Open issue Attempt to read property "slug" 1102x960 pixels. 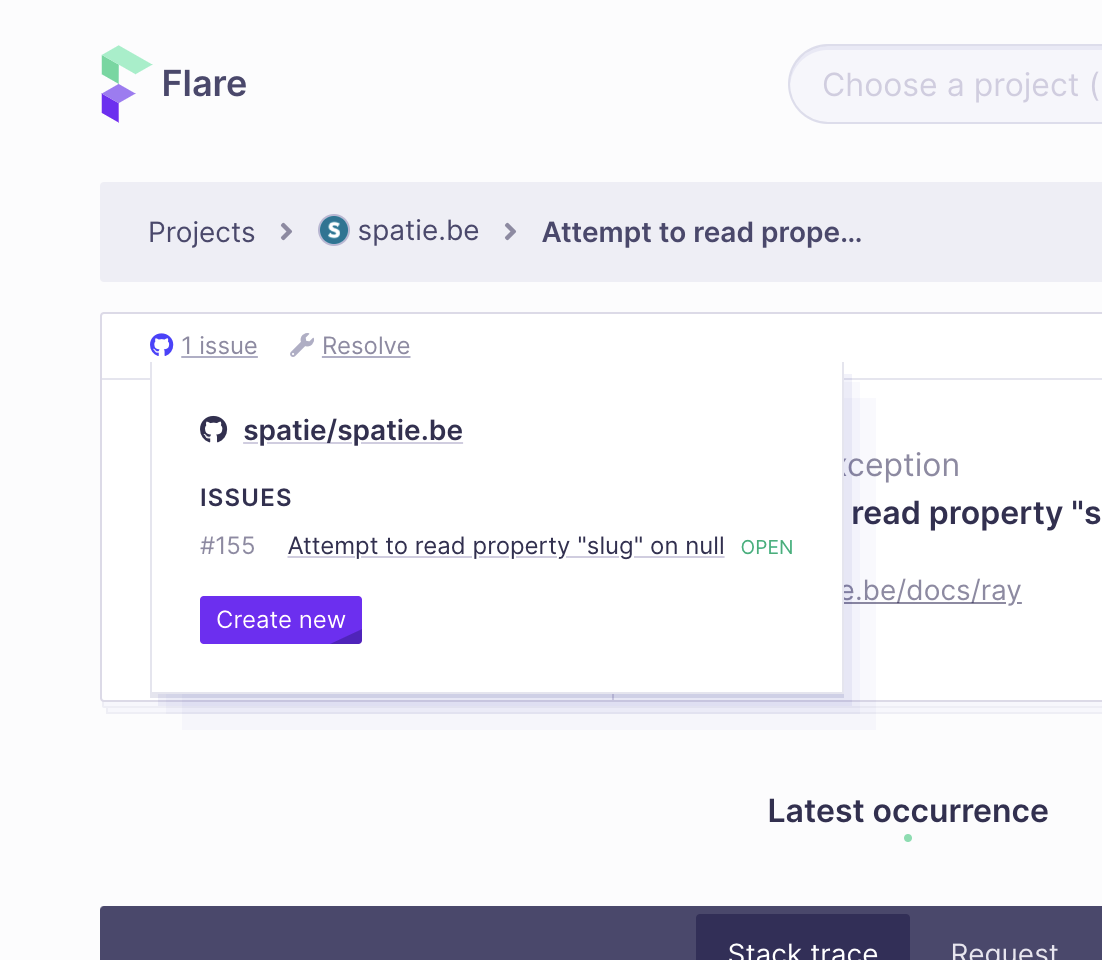(506, 546)
